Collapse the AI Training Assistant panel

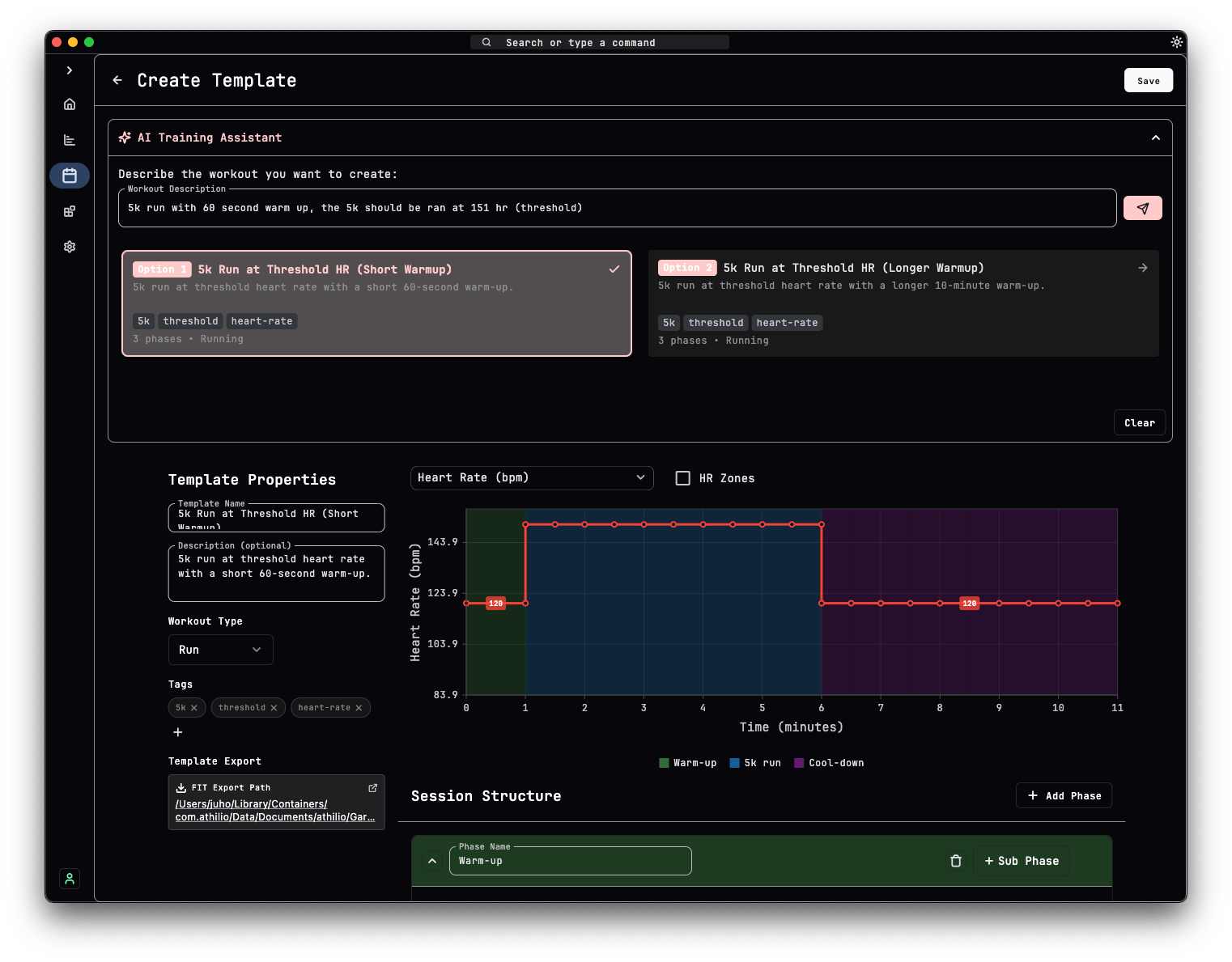[1155, 138]
